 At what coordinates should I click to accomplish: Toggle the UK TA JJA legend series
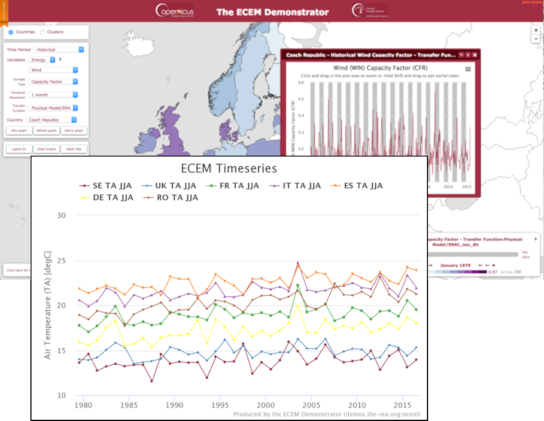169,186
